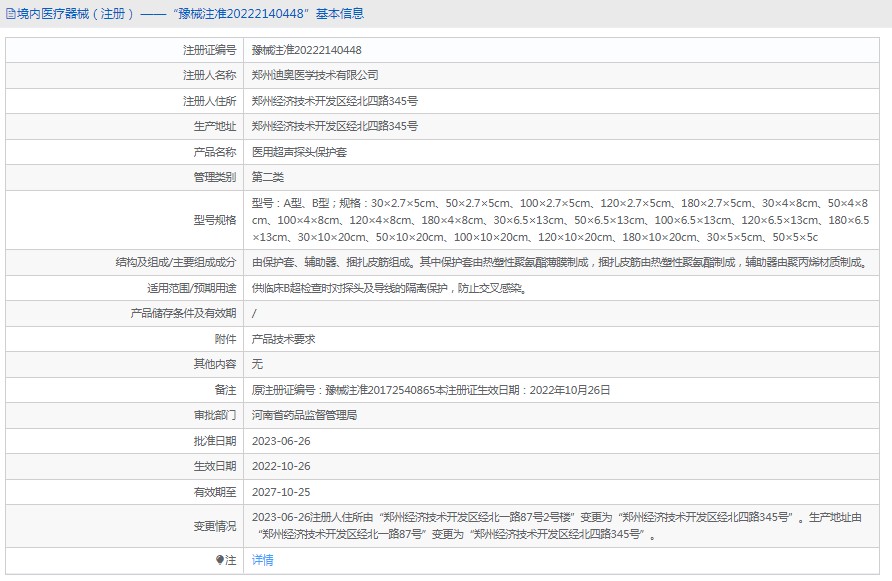This screenshot has height=581, width=892.
Task: Click the 结构及组成 composition description
Action: (x=560, y=262)
